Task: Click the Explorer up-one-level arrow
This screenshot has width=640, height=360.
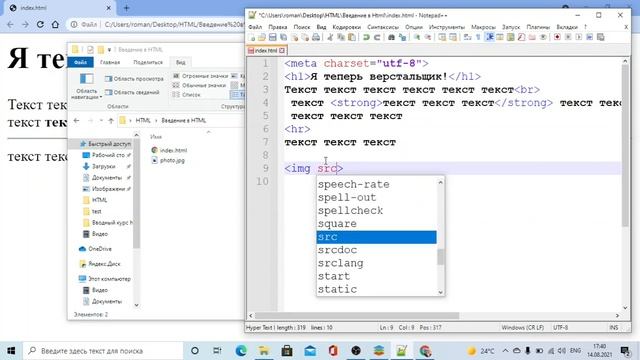Action: [111, 121]
